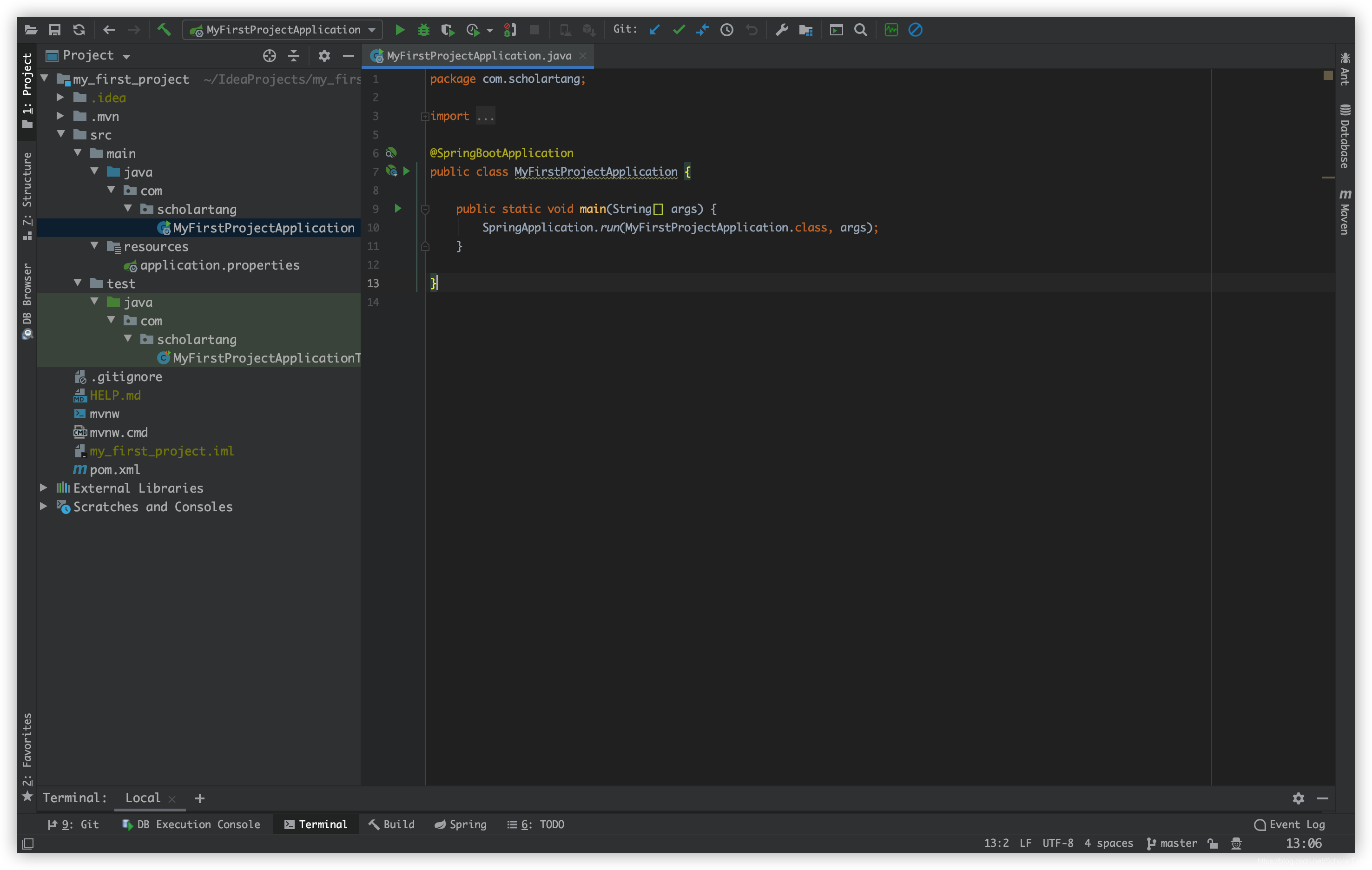Expand External Libraries node
1372x870 pixels.
(x=43, y=487)
